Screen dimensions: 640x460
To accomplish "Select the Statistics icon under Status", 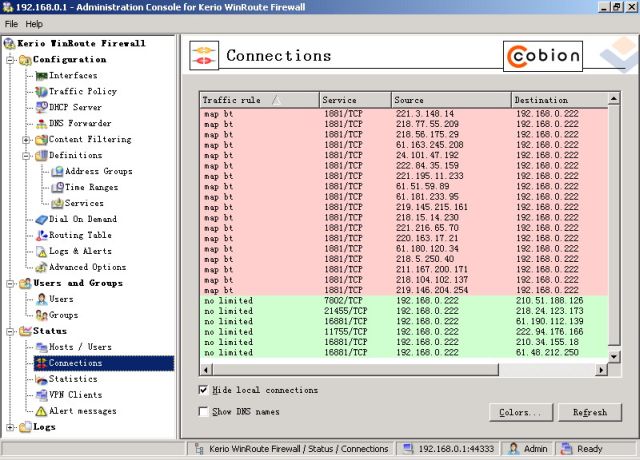I will [x=41, y=379].
